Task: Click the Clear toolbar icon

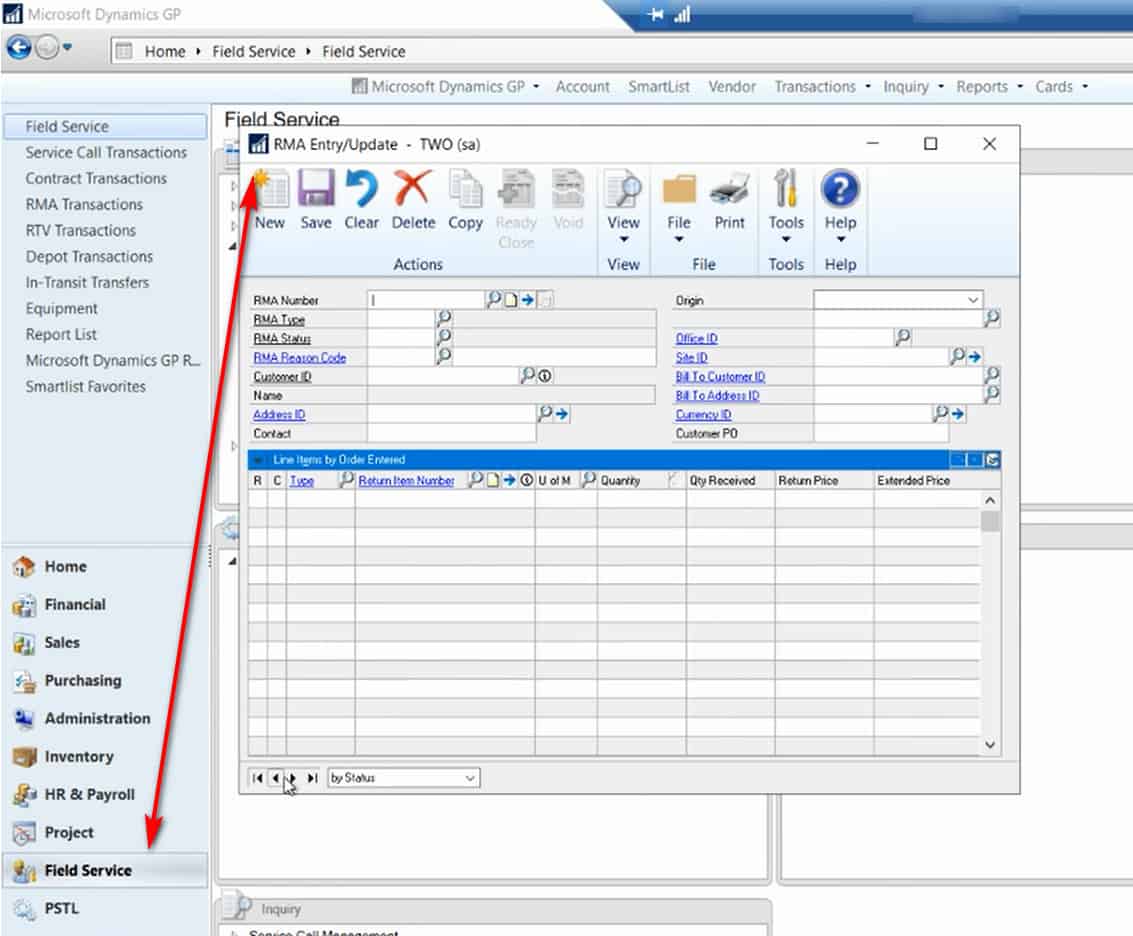Action: [361, 189]
